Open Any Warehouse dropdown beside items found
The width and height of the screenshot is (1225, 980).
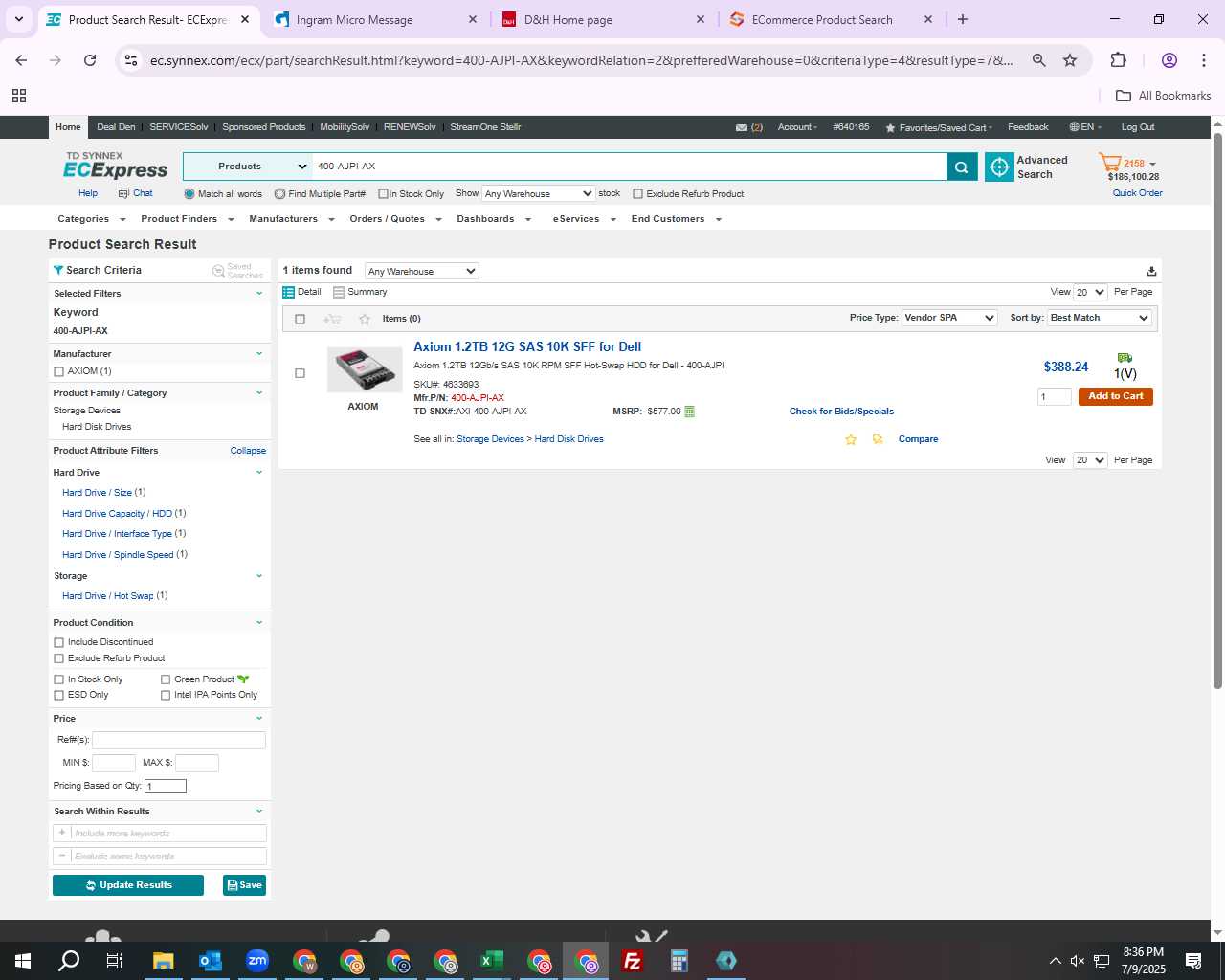tap(421, 272)
